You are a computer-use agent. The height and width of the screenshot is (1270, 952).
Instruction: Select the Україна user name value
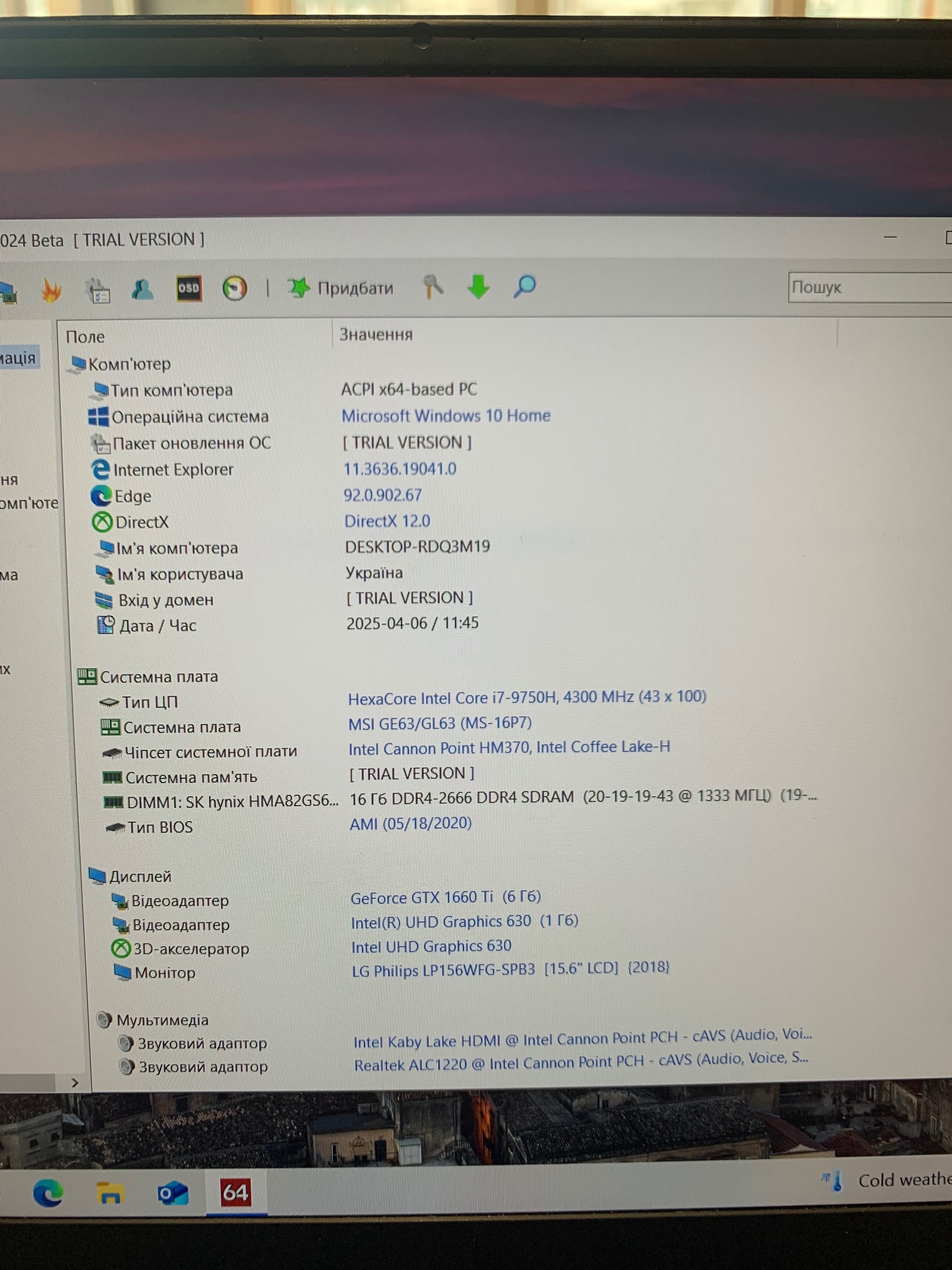tap(374, 573)
